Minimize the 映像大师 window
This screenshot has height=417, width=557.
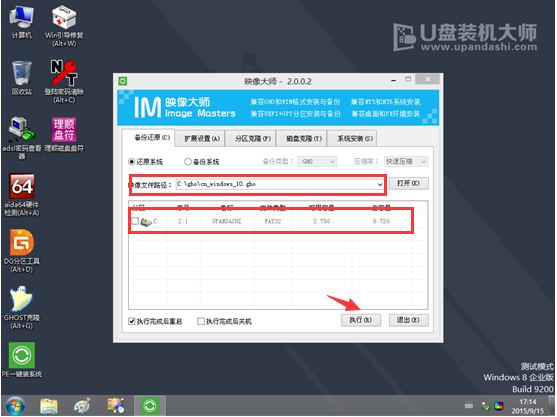point(393,81)
